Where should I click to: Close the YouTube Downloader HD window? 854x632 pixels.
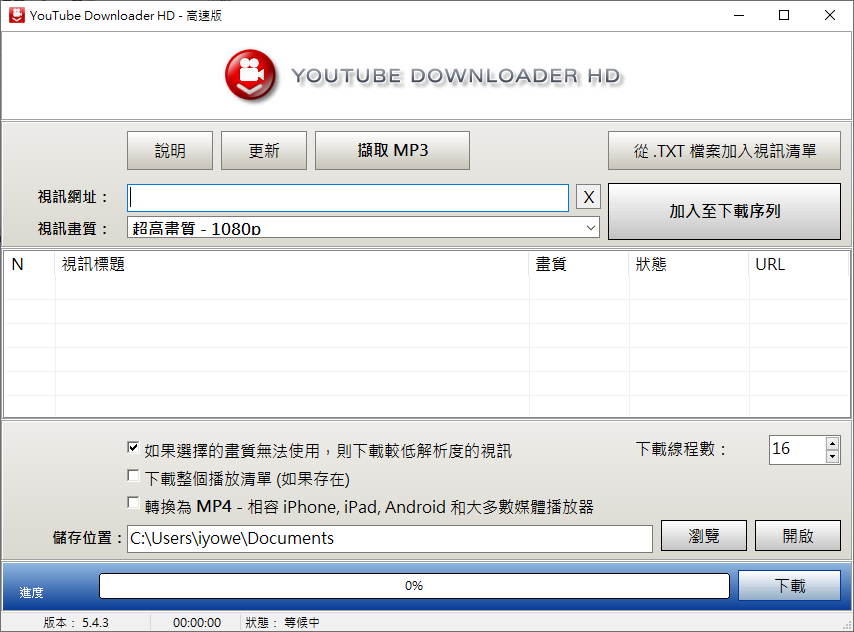[829, 15]
